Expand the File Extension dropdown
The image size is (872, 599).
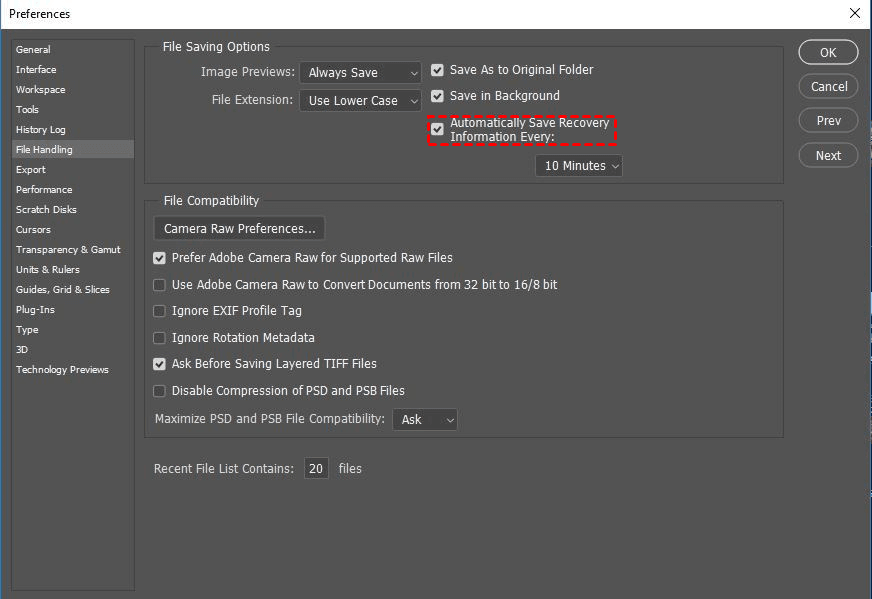pyautogui.click(x=361, y=101)
